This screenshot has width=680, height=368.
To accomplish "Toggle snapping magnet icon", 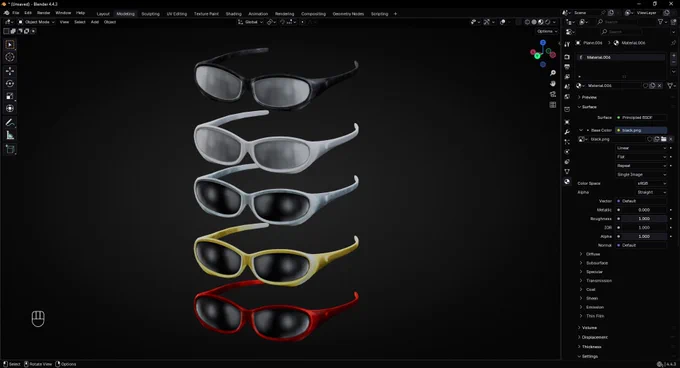I will point(283,22).
